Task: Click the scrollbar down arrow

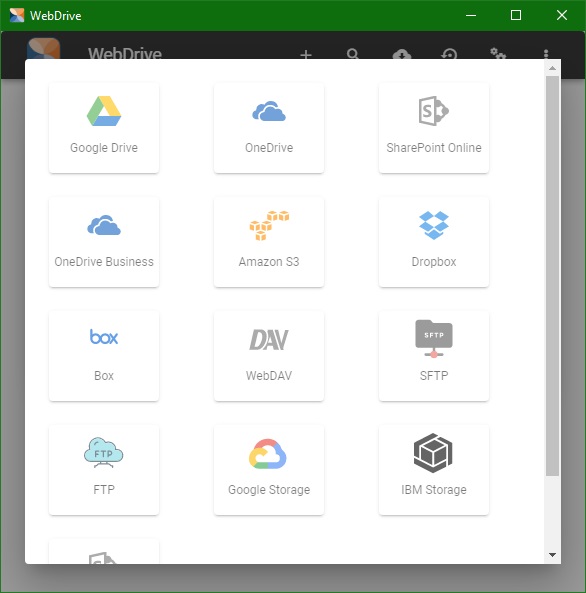Action: [x=552, y=555]
